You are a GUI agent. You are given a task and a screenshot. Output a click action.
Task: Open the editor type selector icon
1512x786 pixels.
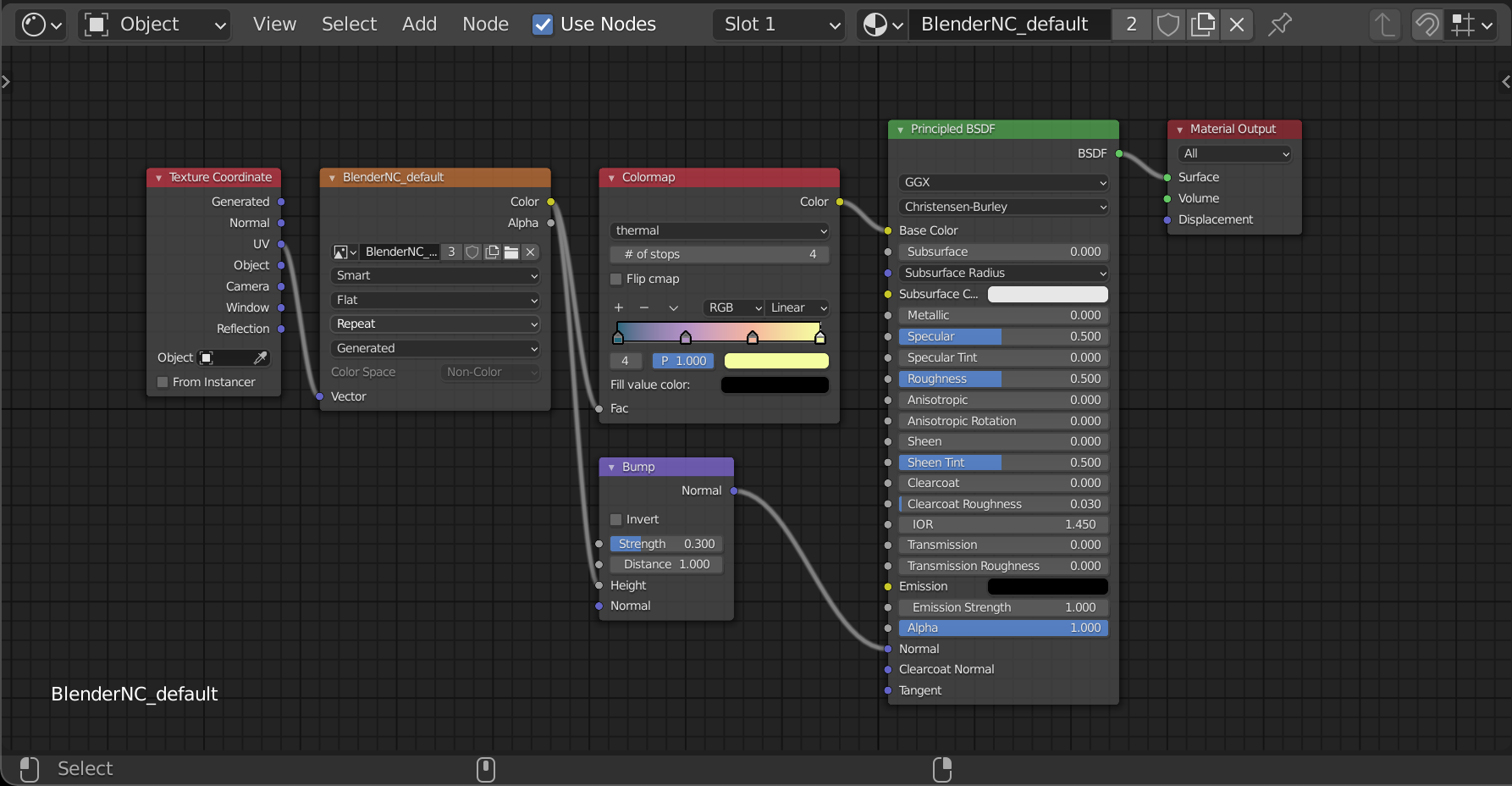[x=34, y=24]
